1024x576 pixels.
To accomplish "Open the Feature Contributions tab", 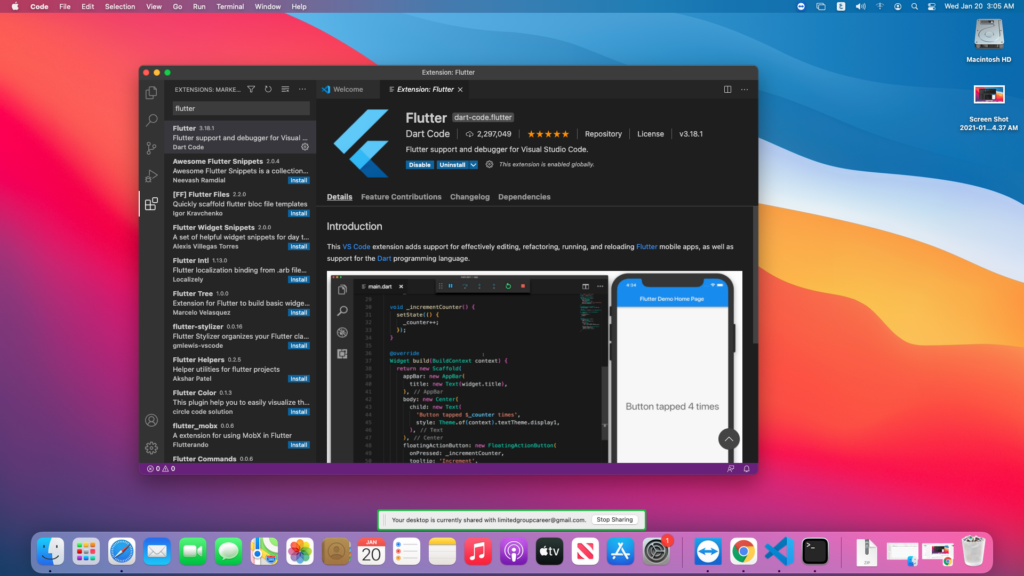I will (x=401, y=197).
